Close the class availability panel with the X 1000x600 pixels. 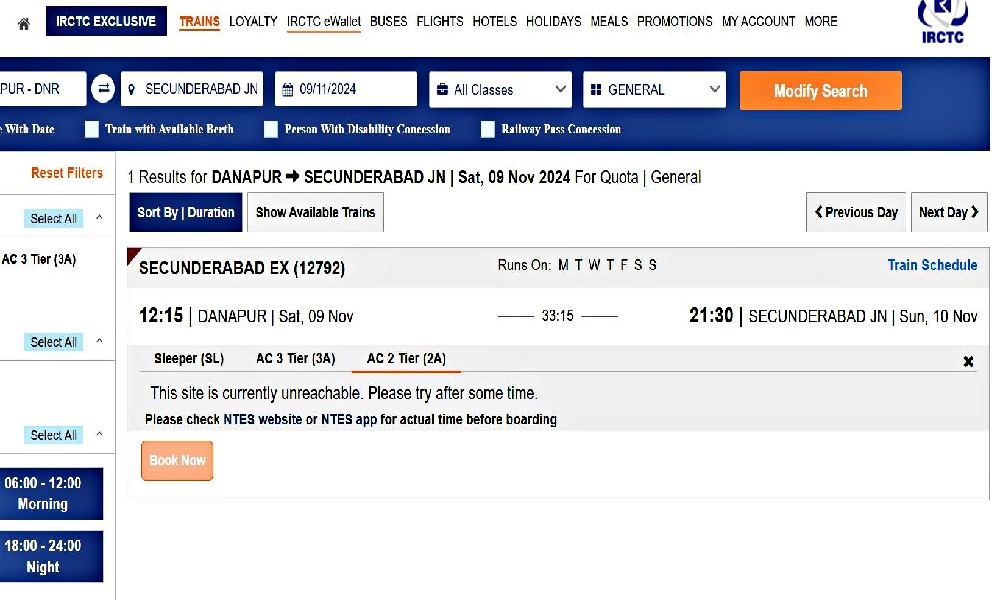pos(968,362)
